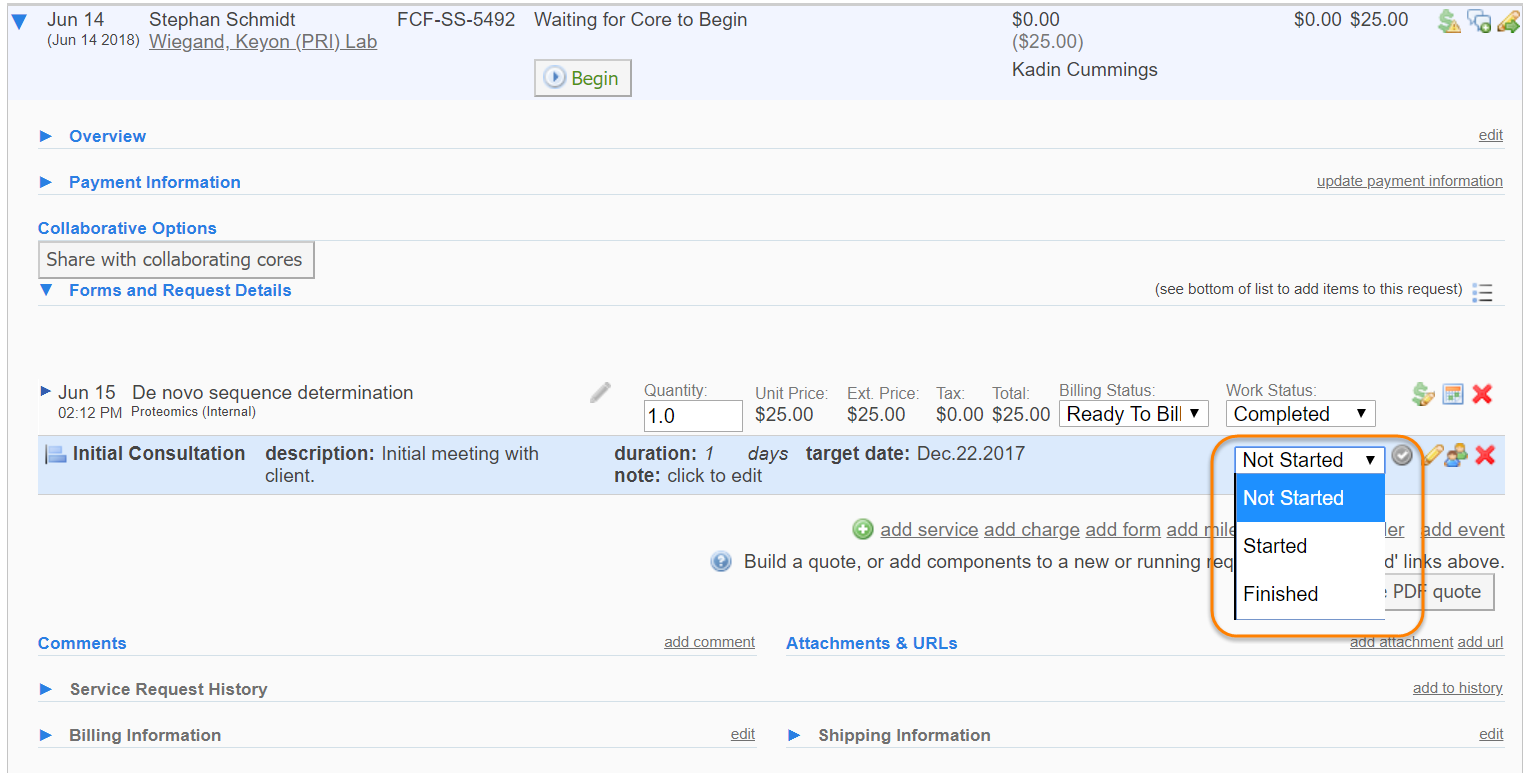Collapse the Jun 14 request row triangle
Image resolution: width=1532 pixels, height=773 pixels.
pos(19,22)
